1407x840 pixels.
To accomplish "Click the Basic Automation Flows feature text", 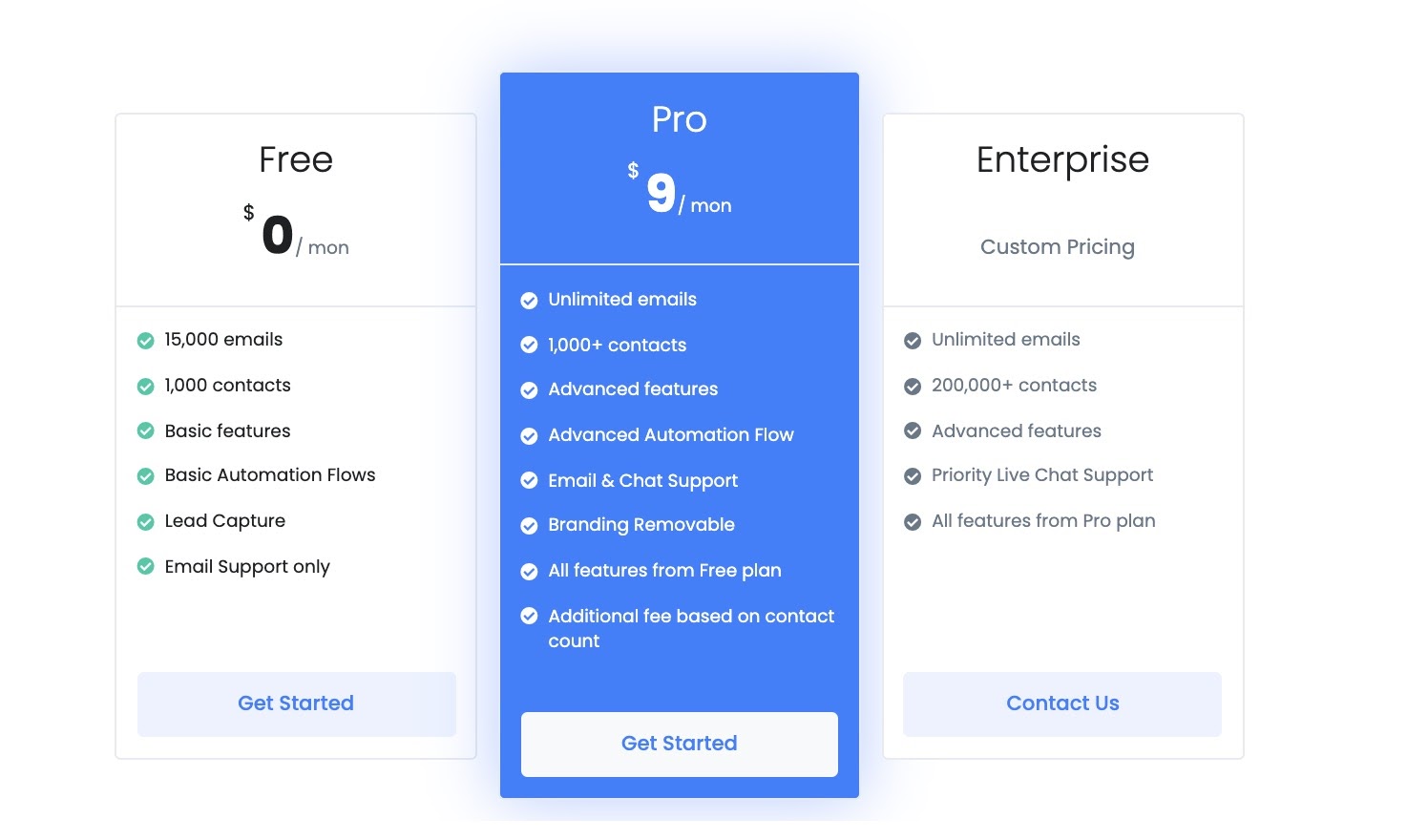I will (270, 475).
